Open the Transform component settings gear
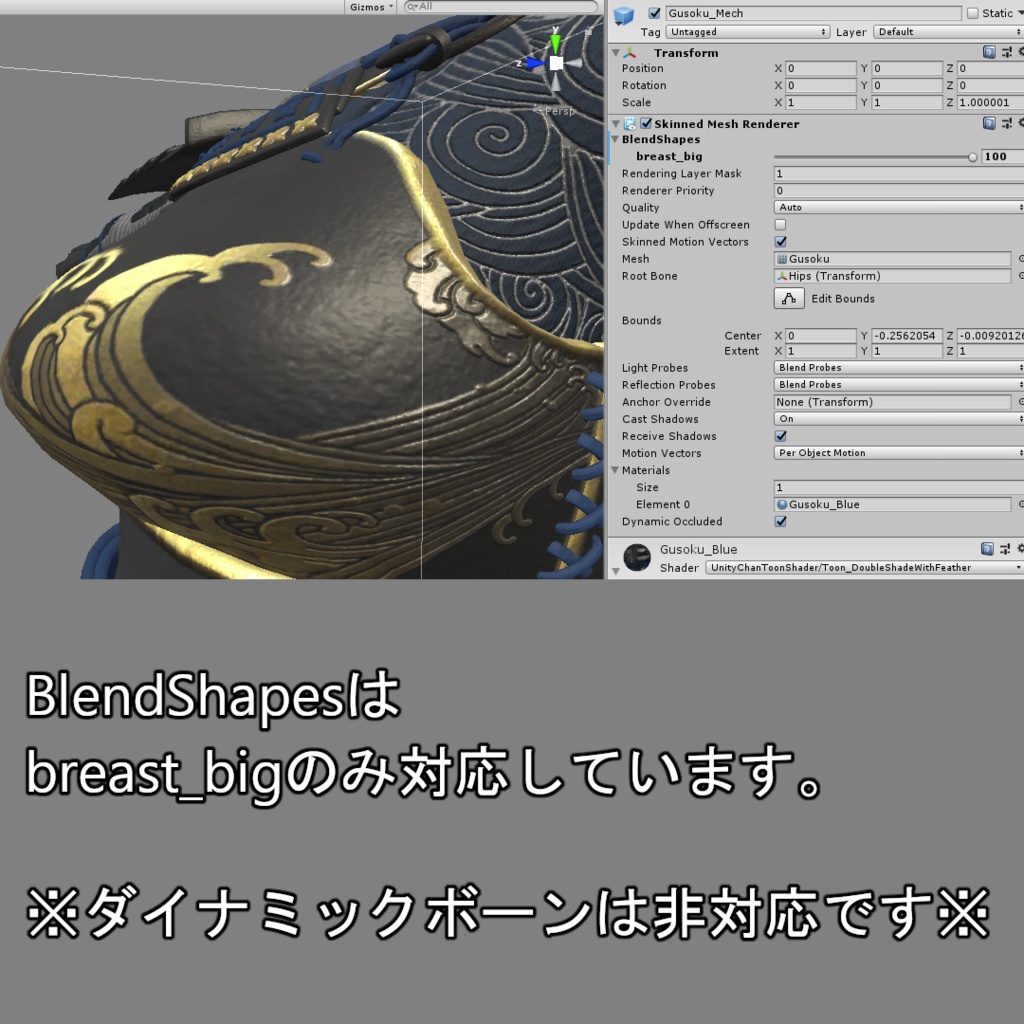The width and height of the screenshot is (1024, 1024). pos(1020,52)
